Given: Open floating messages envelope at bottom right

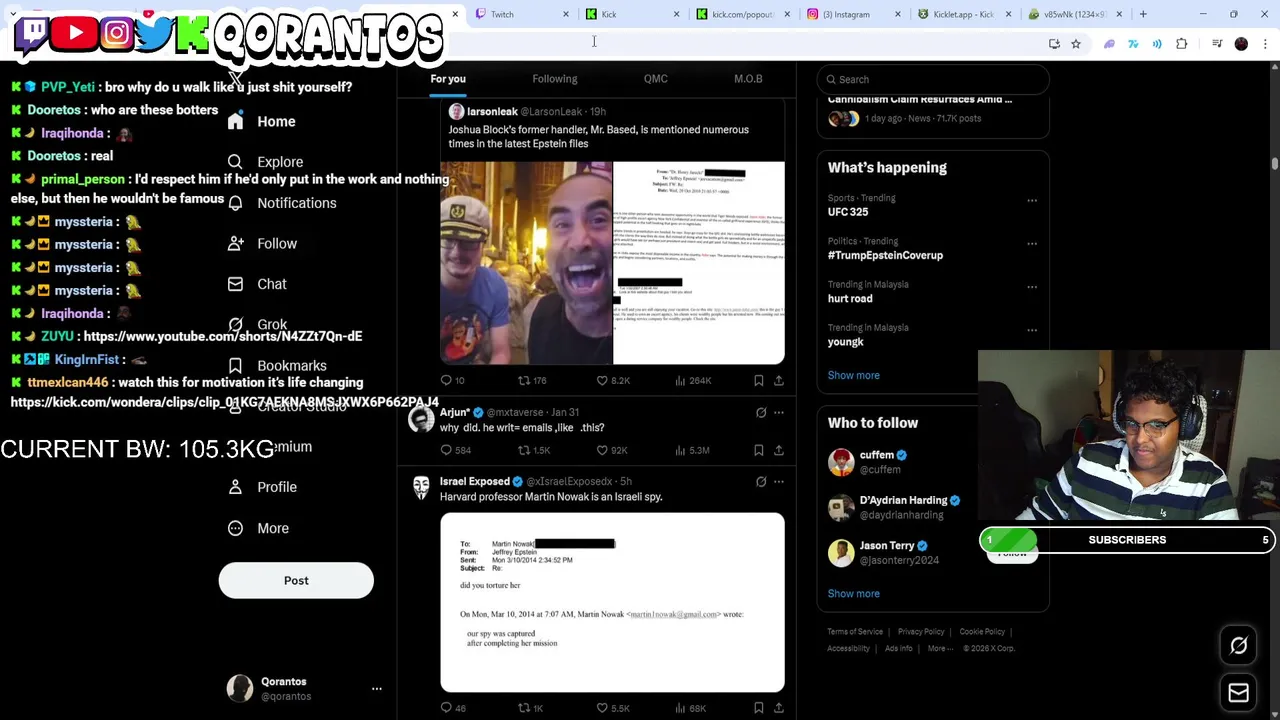Looking at the screenshot, I should tap(1238, 693).
